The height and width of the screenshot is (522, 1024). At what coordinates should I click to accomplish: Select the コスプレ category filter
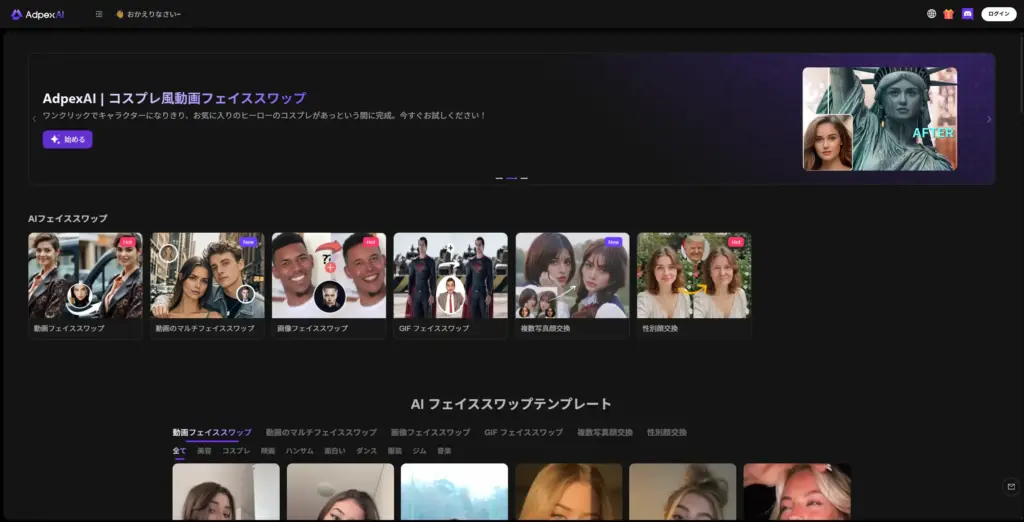(x=236, y=451)
